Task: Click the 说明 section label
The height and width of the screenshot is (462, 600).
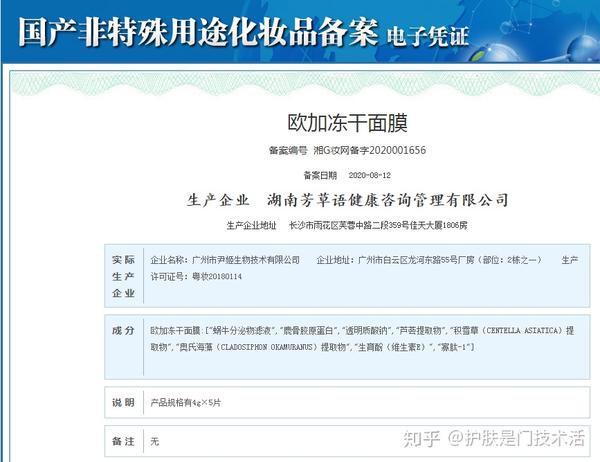Action: pyautogui.click(x=123, y=402)
